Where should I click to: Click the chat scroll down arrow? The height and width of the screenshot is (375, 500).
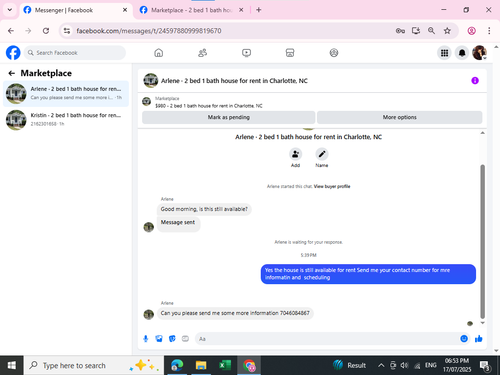coord(482,323)
